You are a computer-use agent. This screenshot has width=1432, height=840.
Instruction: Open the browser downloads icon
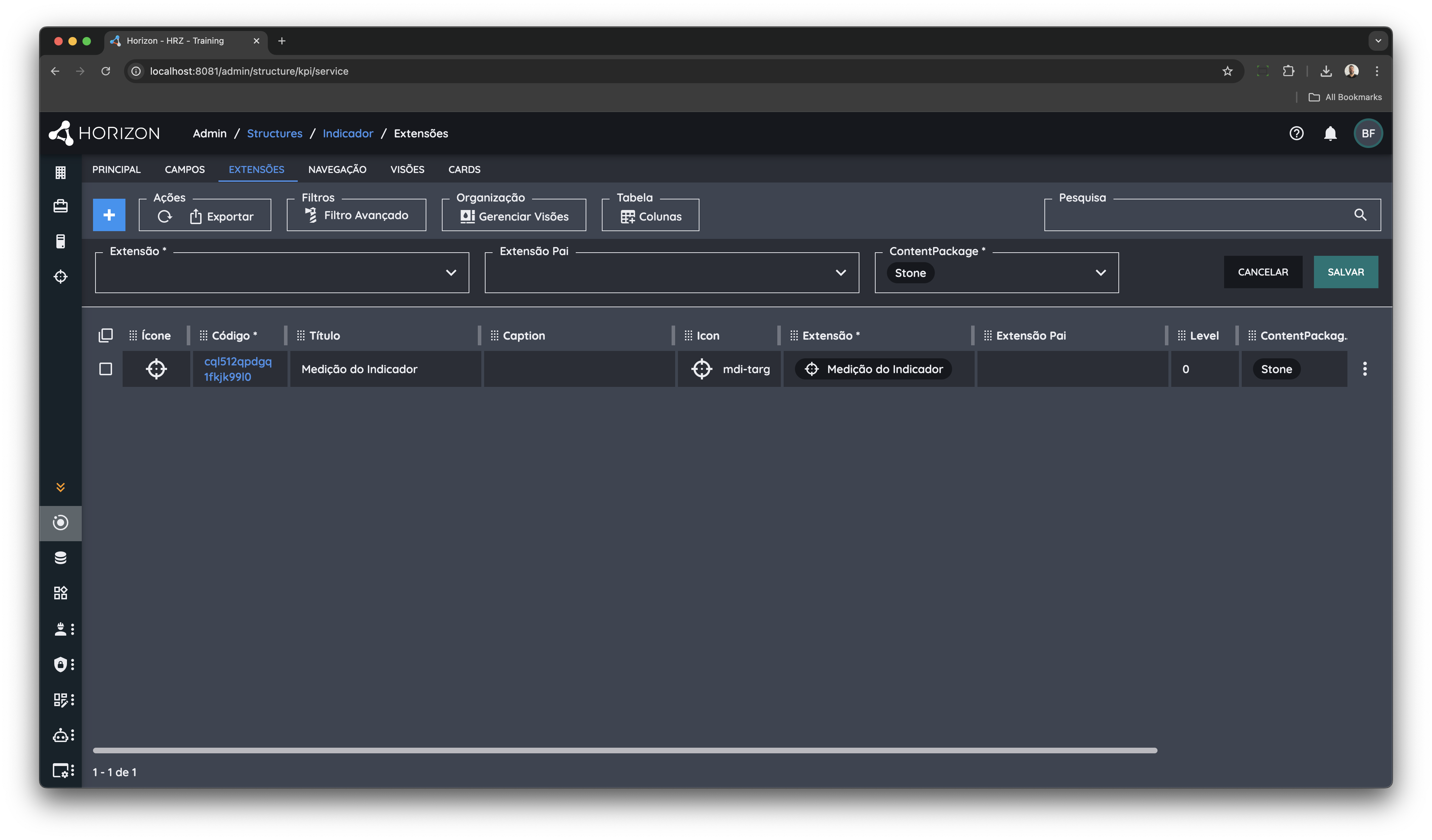[x=1326, y=71]
